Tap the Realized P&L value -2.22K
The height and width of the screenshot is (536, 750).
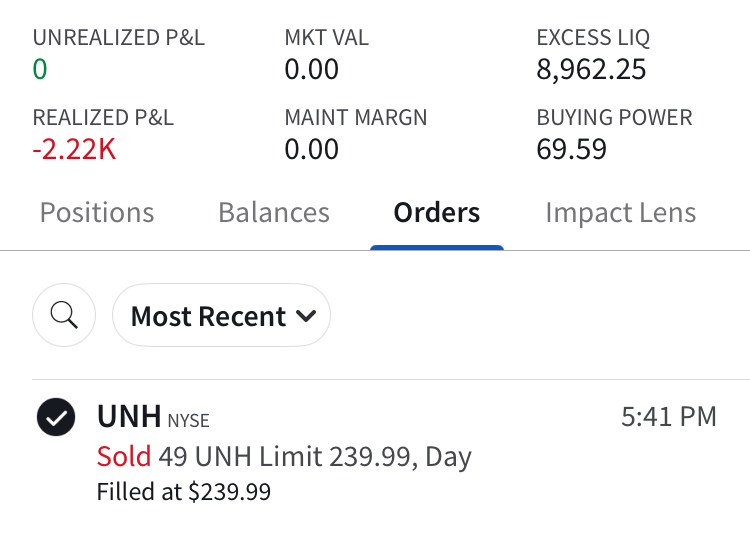pos(74,149)
